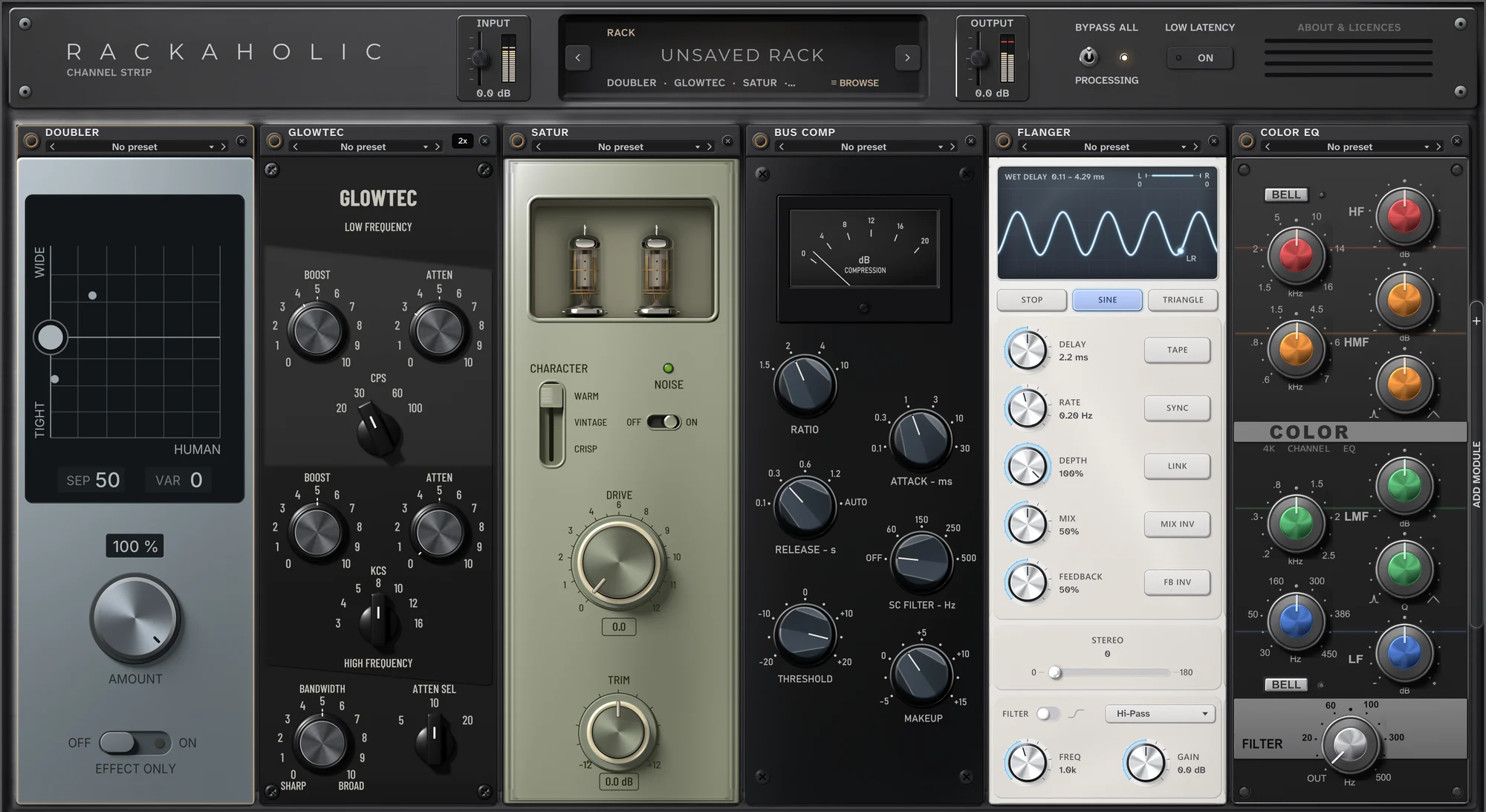
Task: Select previous BUS COMP preset arrow
Action: point(781,147)
